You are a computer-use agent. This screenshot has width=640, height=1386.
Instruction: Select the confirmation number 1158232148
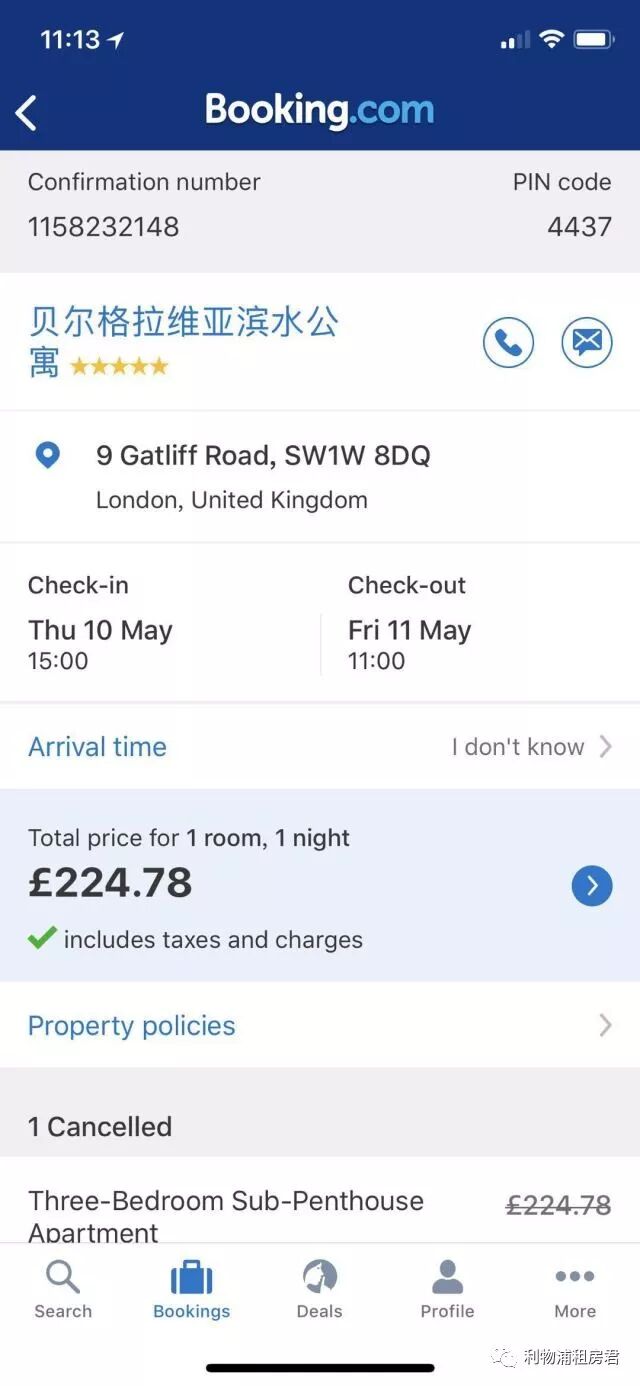(103, 227)
